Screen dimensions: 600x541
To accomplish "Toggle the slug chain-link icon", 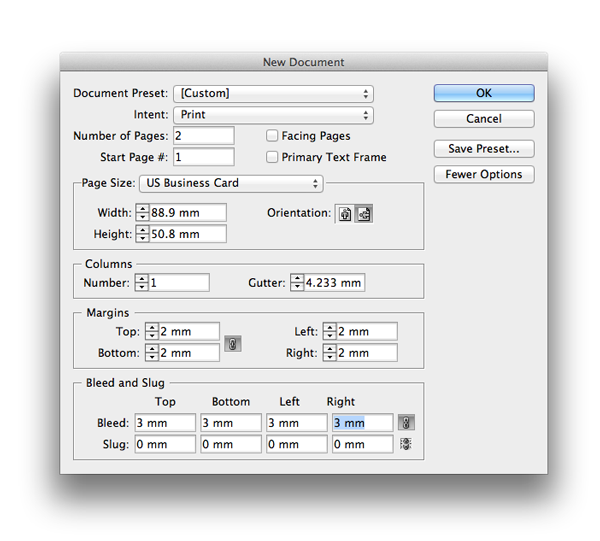I will pos(406,444).
